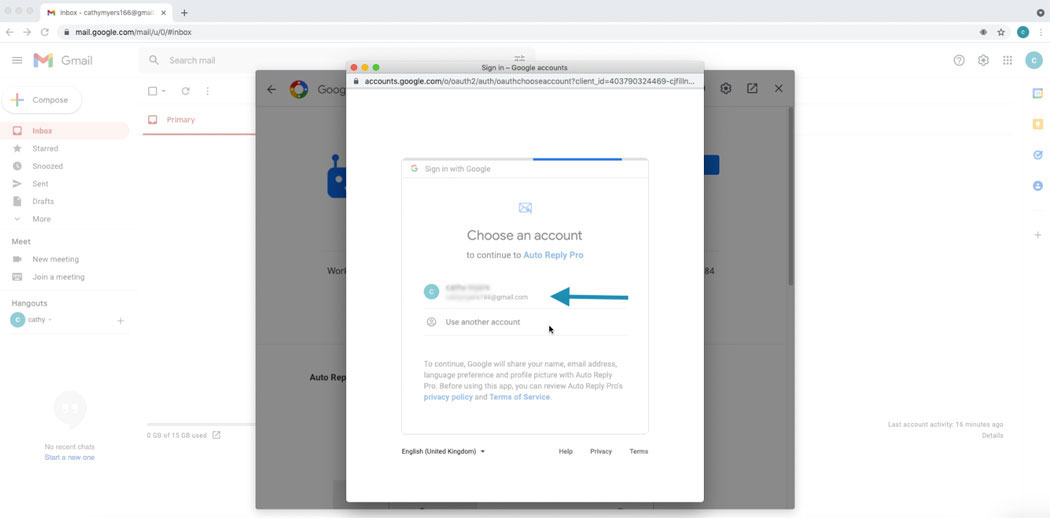1050x518 pixels.
Task: Open Marketplace dialog settings gear
Action: point(725,88)
